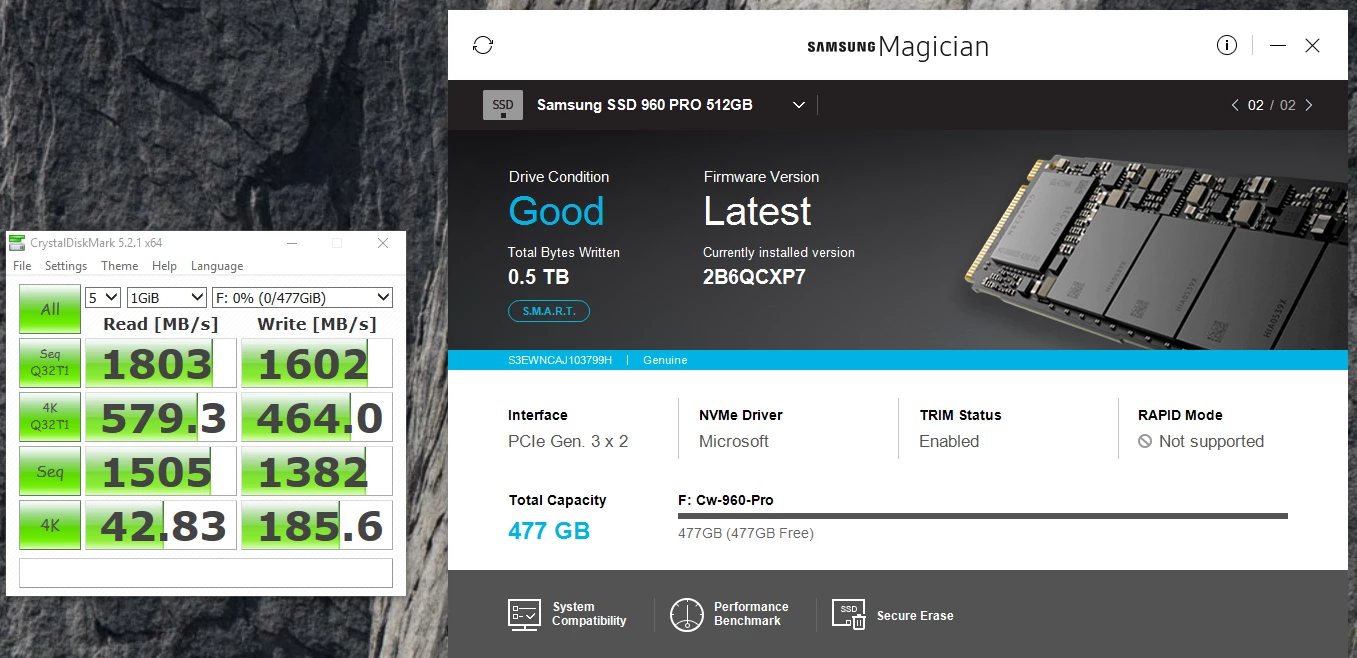This screenshot has height=658, width=1357.
Task: Click the 1505 Seq read result
Action: point(161,472)
